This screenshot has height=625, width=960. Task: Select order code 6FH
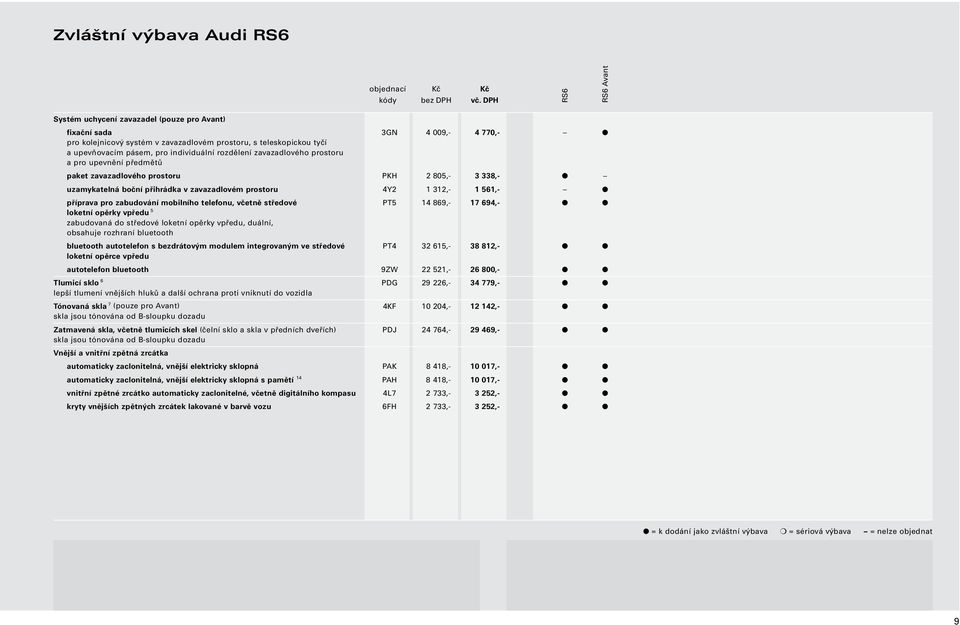click(389, 406)
